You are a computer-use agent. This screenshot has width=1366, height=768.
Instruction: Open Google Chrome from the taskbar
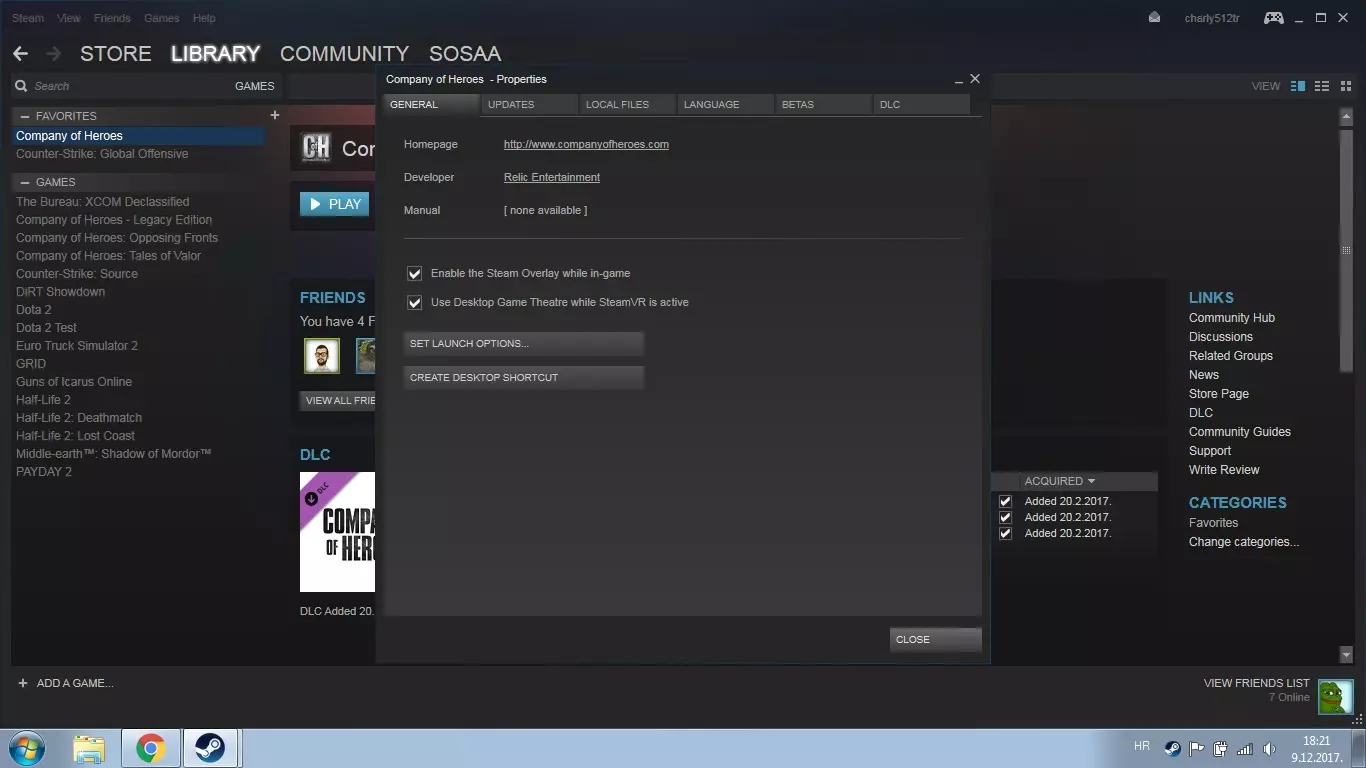tap(151, 748)
